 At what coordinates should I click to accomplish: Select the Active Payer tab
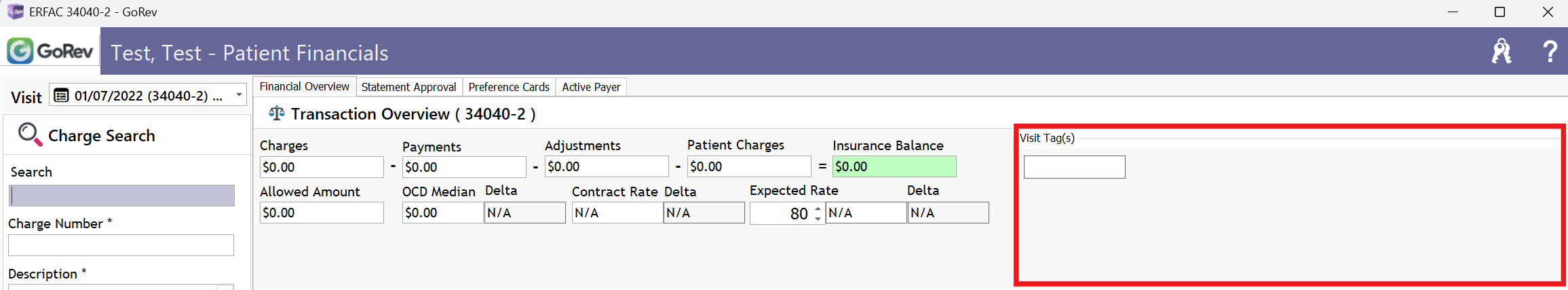coord(591,87)
